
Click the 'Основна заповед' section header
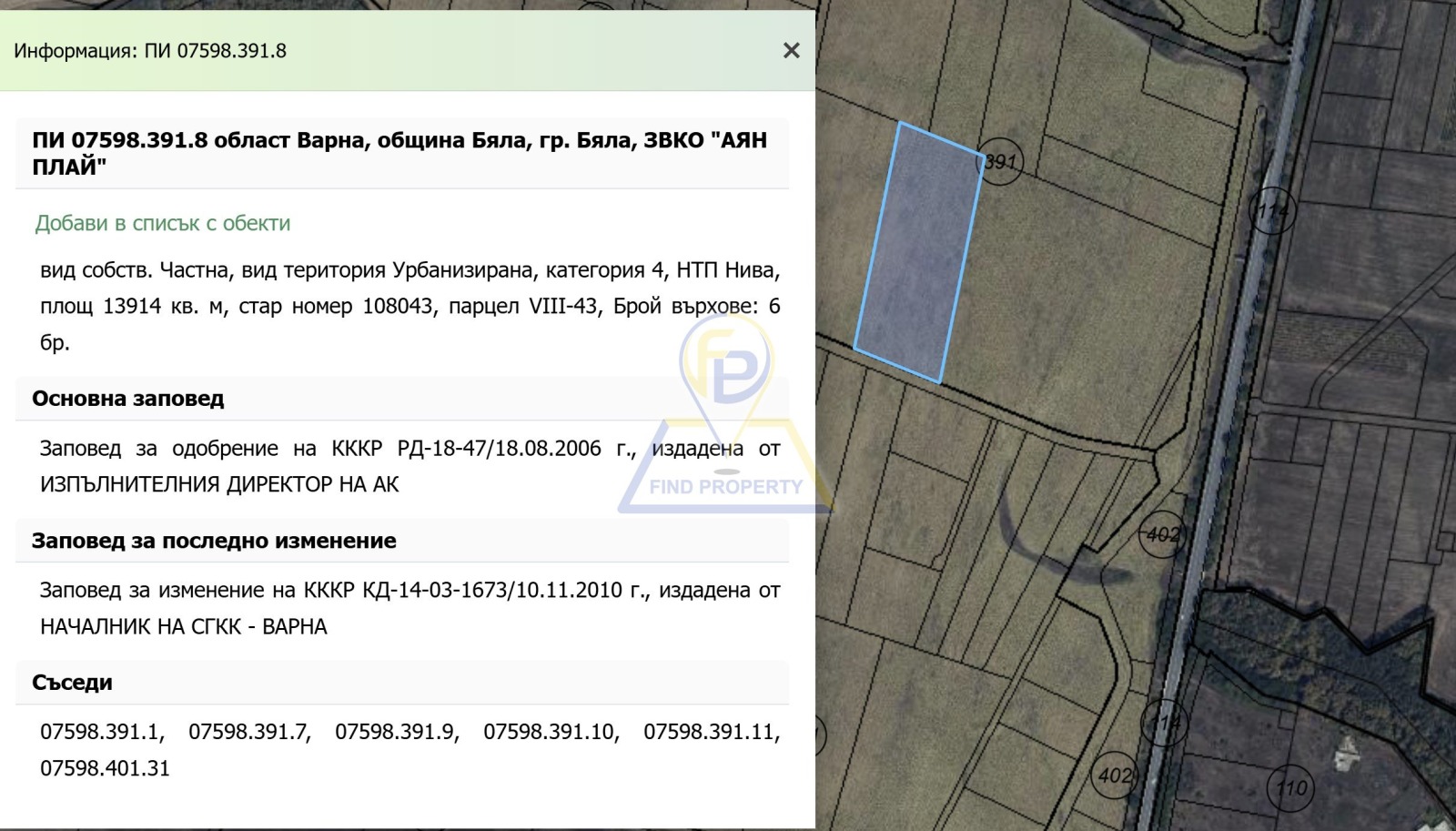127,399
